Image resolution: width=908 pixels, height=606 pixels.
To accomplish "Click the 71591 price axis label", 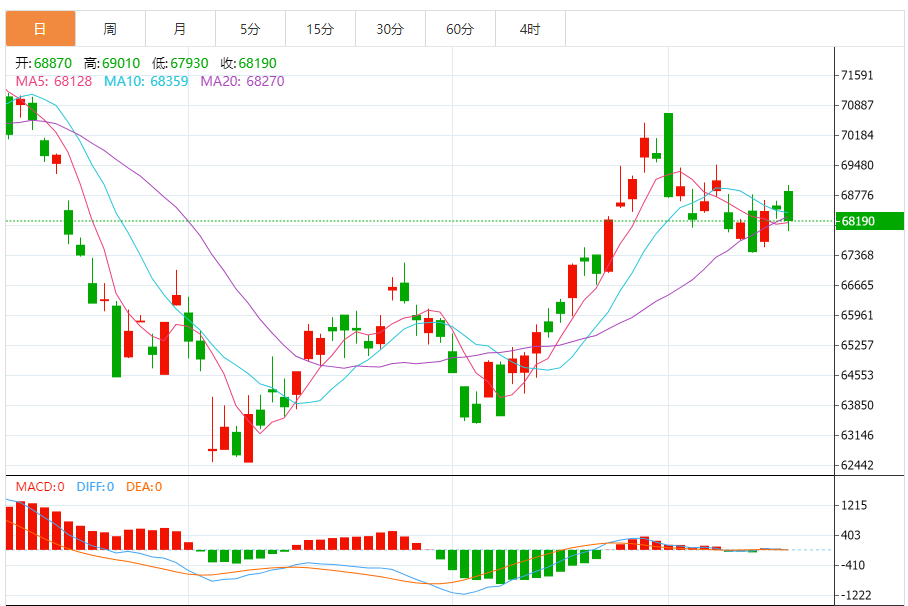I will (x=857, y=75).
